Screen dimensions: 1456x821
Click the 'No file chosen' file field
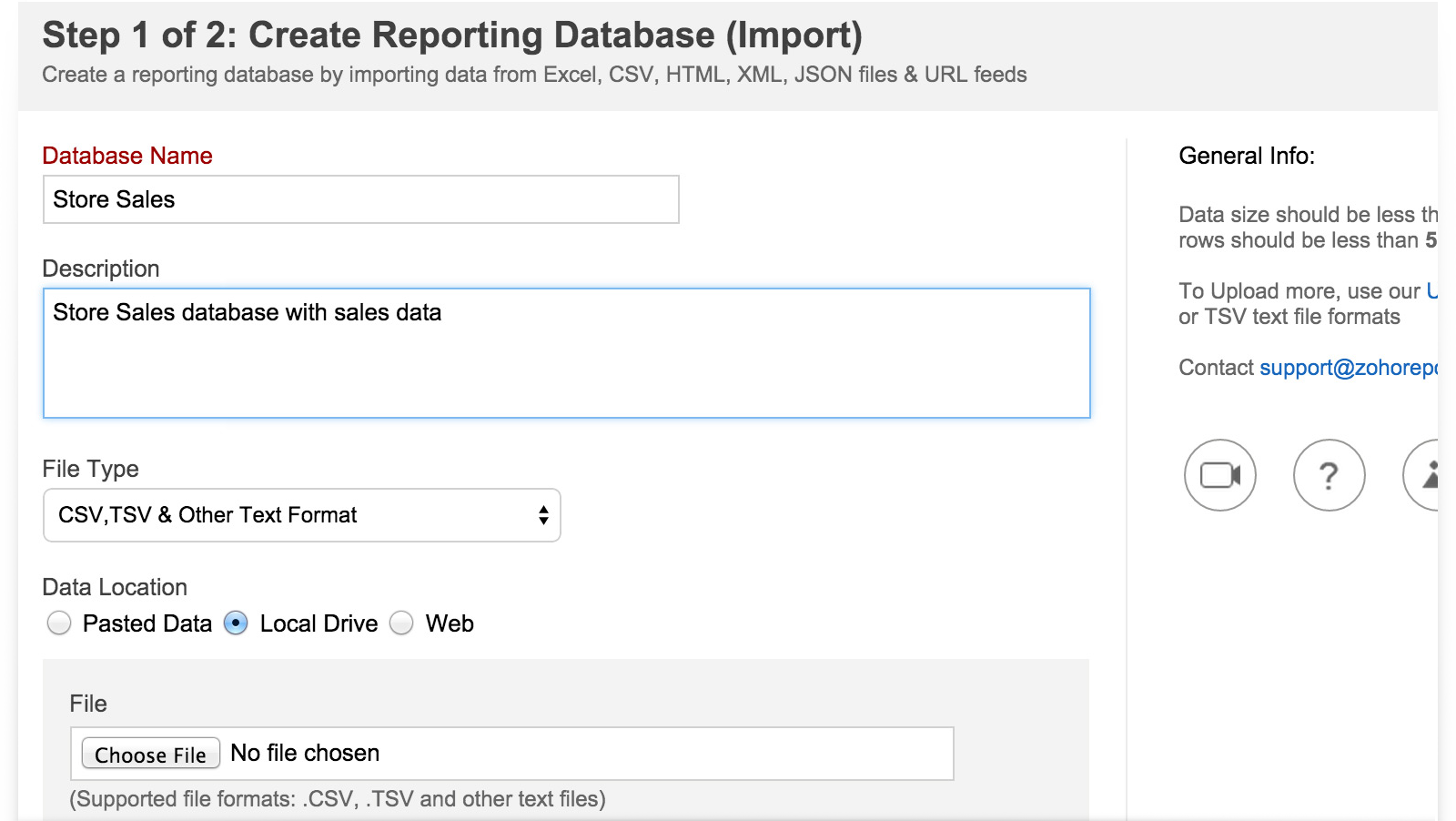305,754
